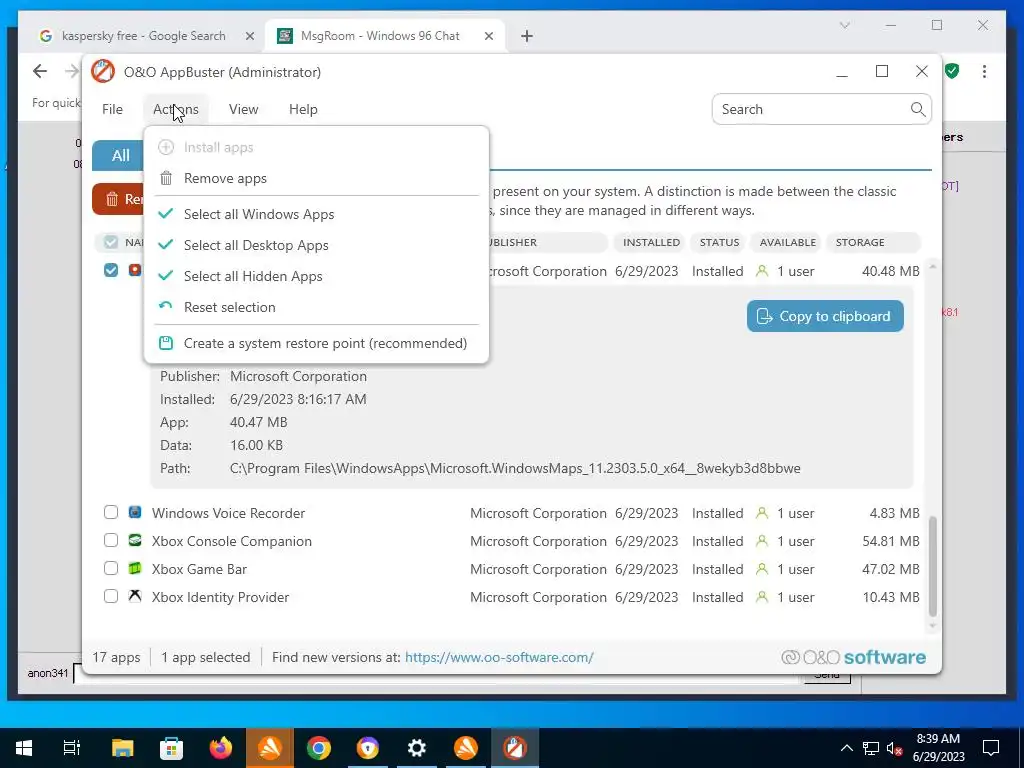Show hidden system tray icons
Image resolution: width=1024 pixels, height=768 pixels.
(x=846, y=748)
